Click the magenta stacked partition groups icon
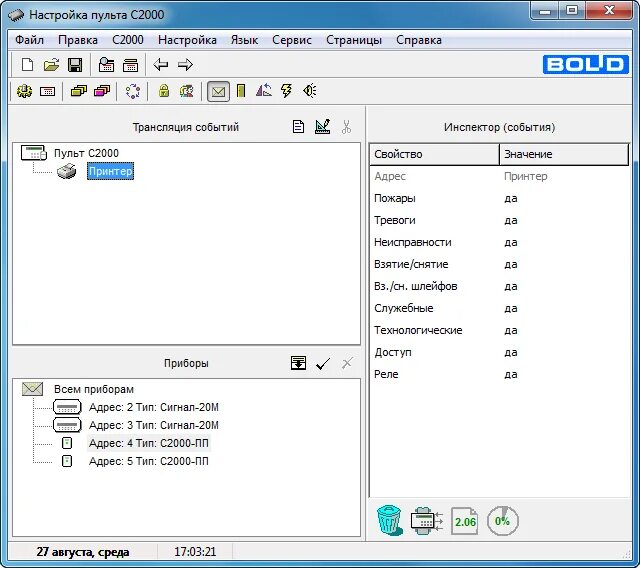The image size is (640, 568). tap(102, 91)
